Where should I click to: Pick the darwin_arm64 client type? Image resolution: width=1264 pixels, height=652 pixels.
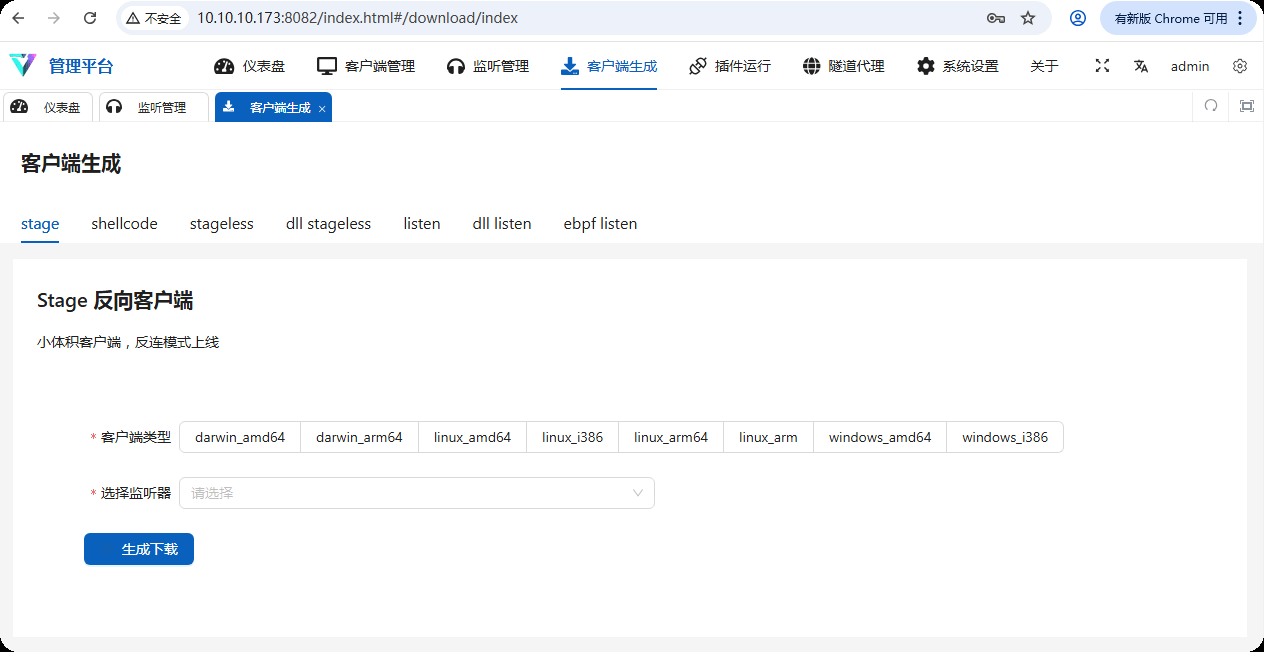coord(358,437)
